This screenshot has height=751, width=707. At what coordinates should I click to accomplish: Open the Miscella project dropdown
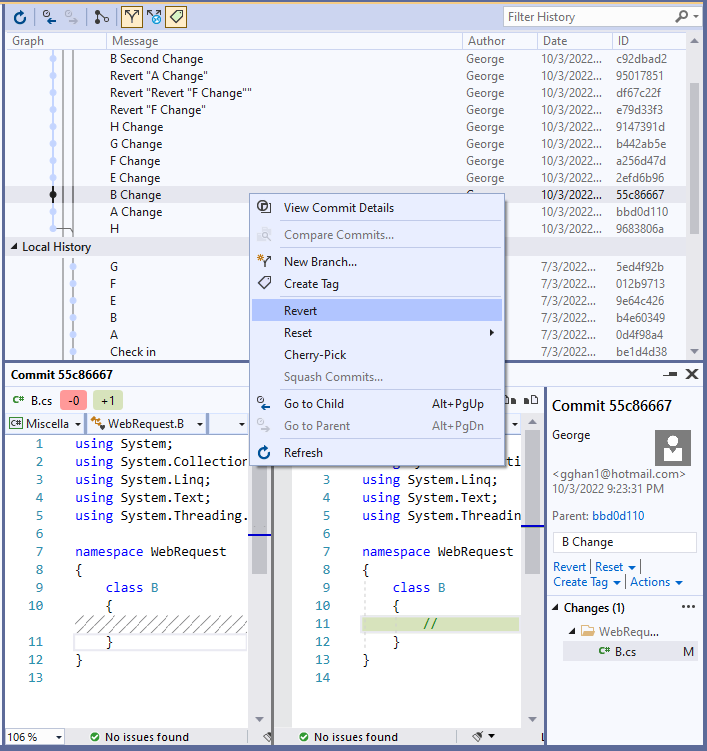[78, 424]
